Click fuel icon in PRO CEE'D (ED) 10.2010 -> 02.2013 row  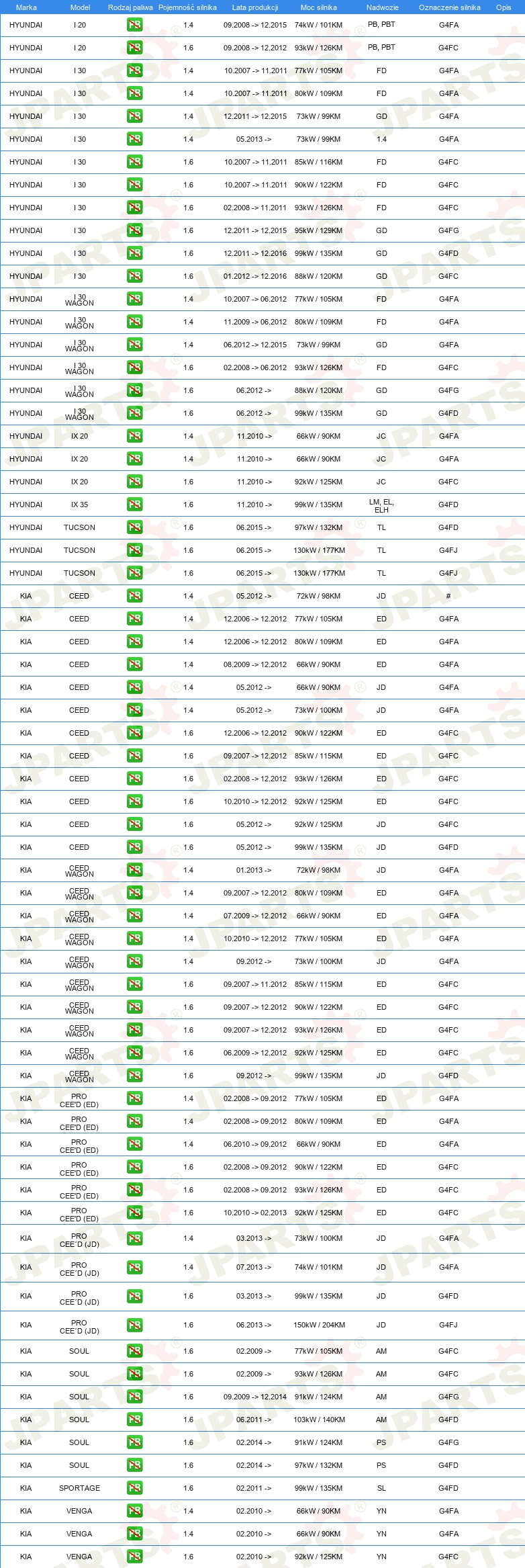pyautogui.click(x=135, y=1213)
